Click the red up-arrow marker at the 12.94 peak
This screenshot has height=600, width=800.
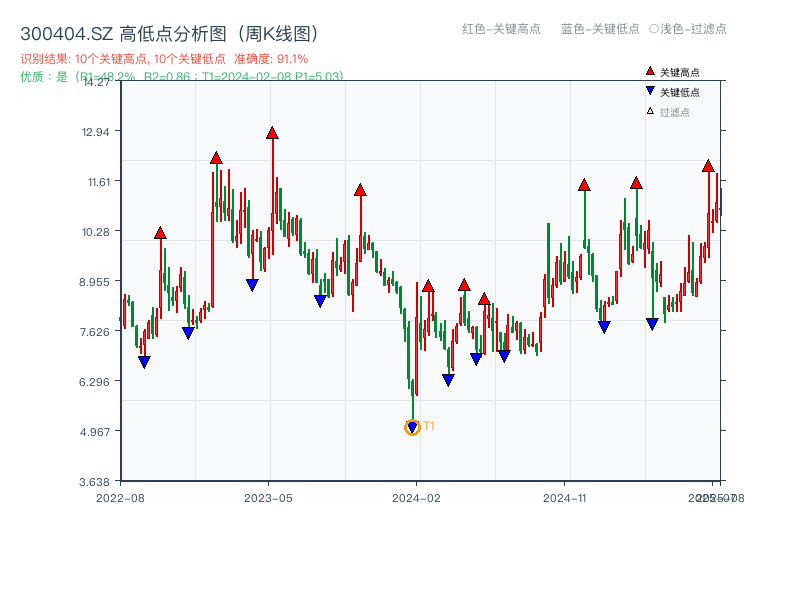click(271, 131)
